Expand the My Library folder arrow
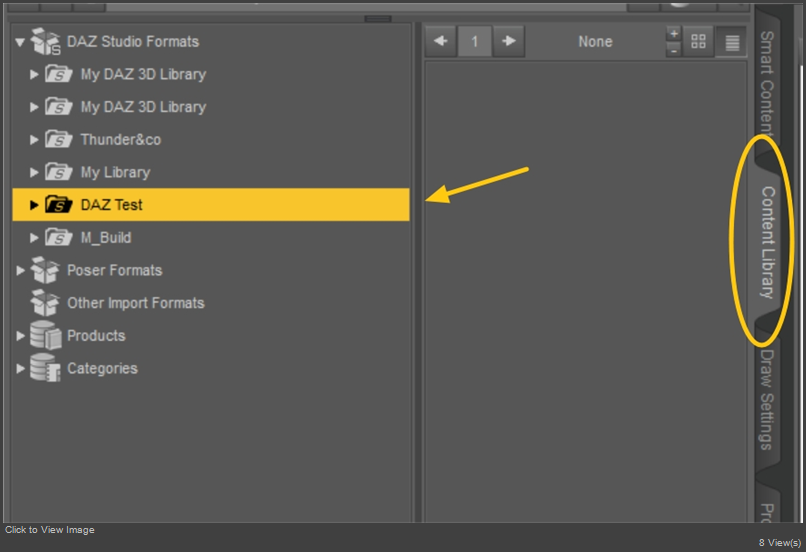 point(34,173)
